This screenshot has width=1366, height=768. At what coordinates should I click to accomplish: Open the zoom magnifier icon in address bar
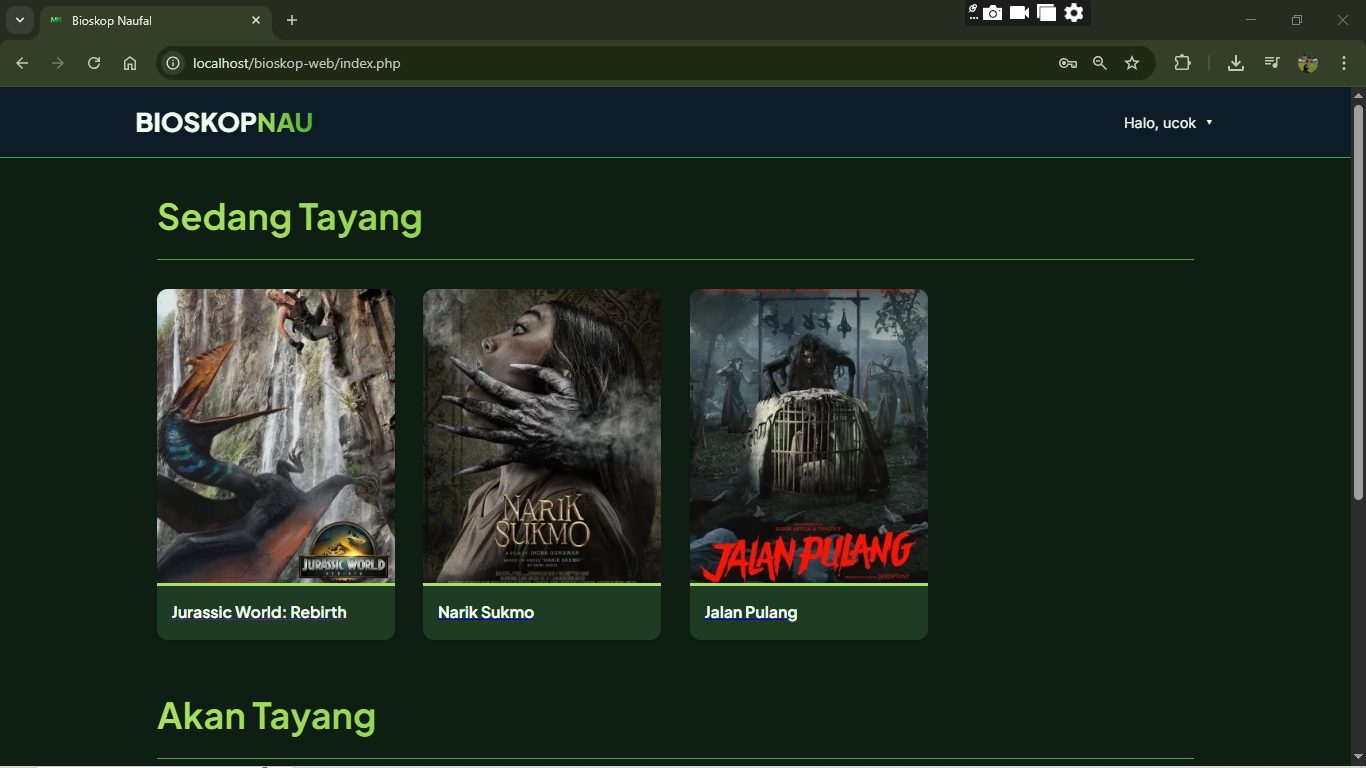[x=1100, y=63]
